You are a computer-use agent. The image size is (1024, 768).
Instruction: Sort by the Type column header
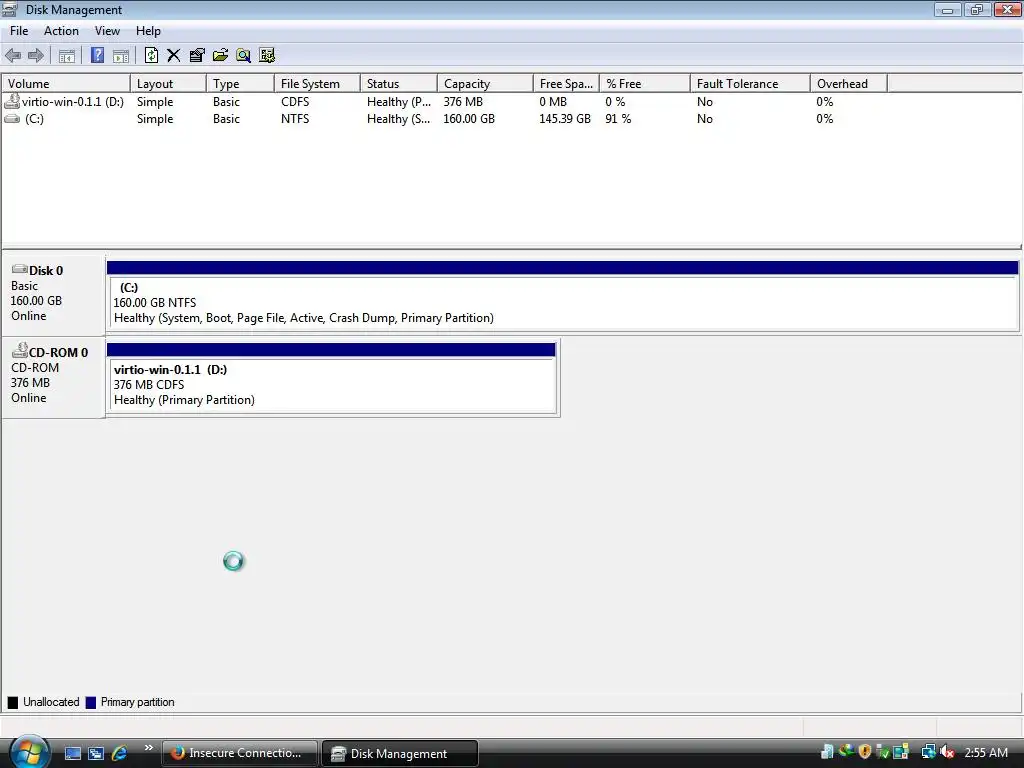click(x=240, y=84)
